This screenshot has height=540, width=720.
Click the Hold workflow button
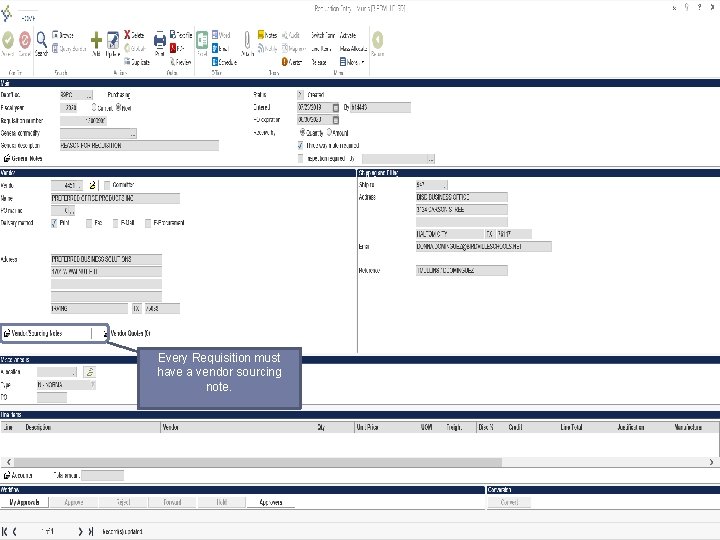(x=222, y=502)
